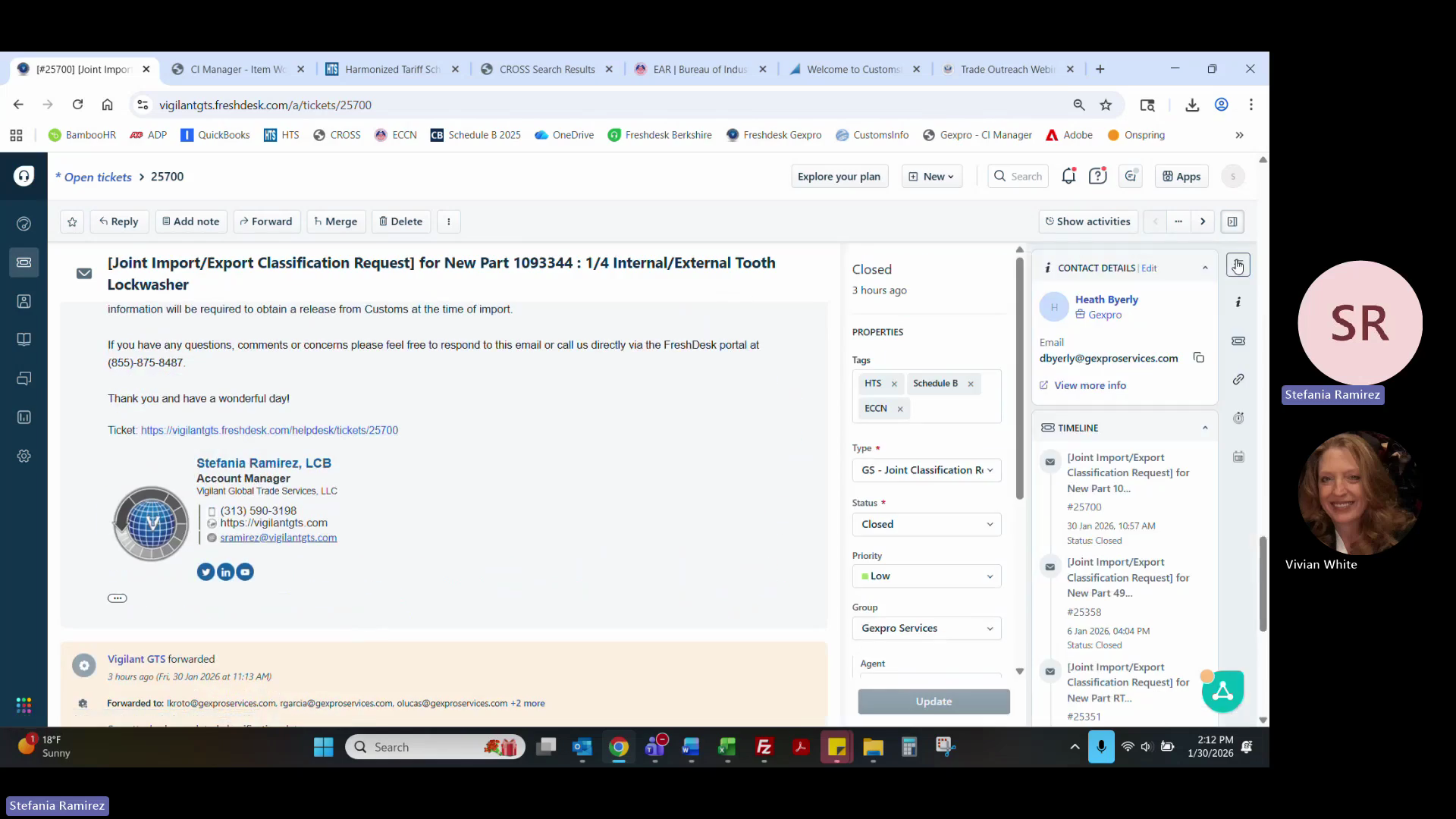
Task: Click the Twitter icon in the signature
Action: (x=206, y=572)
